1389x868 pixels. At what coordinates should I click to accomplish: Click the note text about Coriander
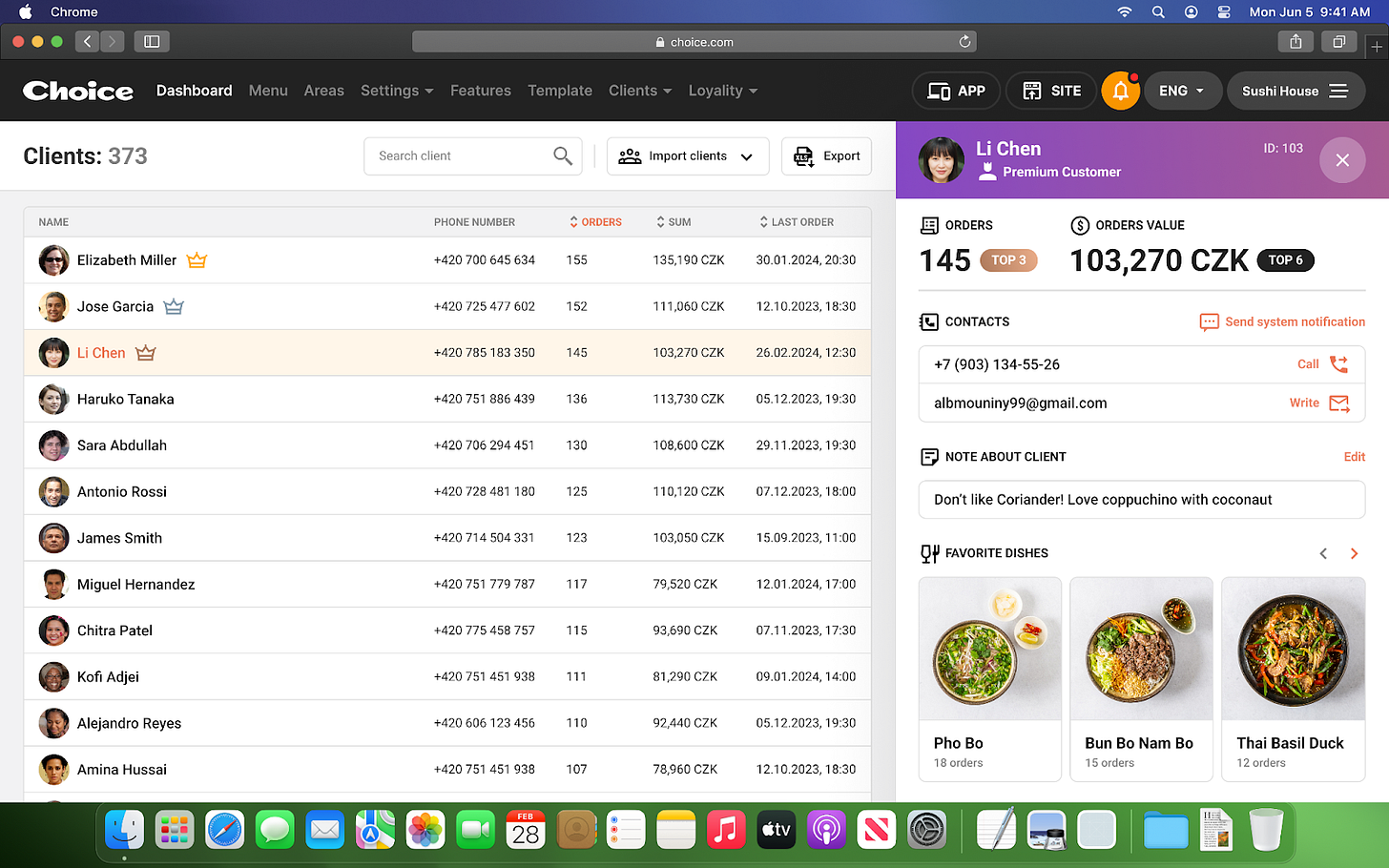point(1103,500)
